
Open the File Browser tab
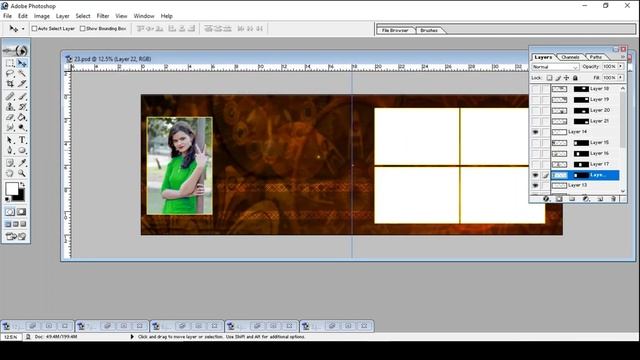(x=395, y=30)
